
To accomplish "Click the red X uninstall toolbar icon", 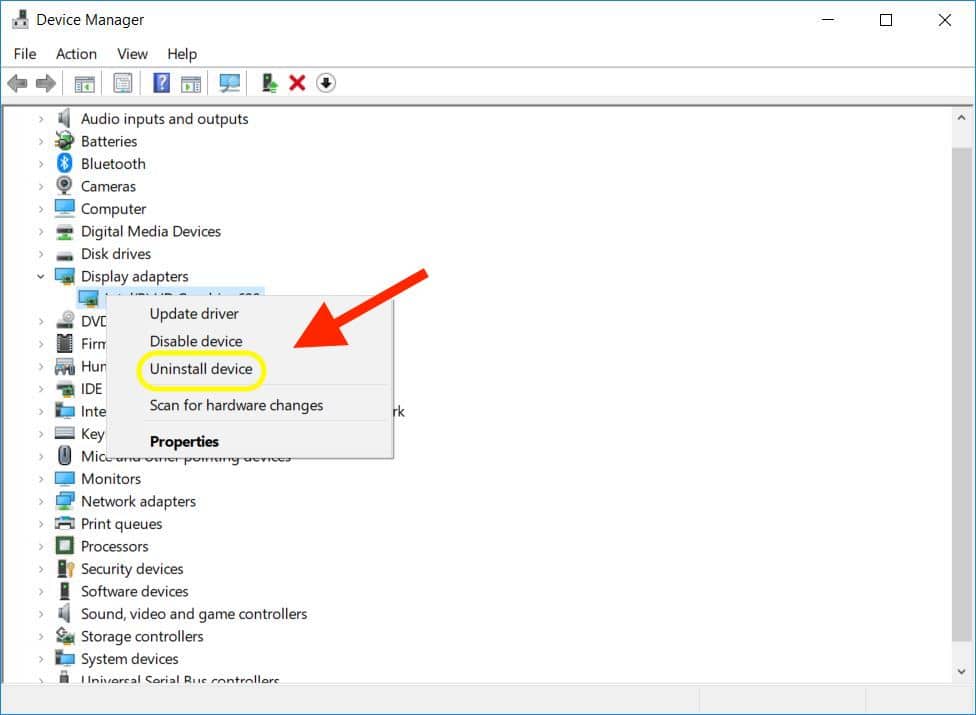I will 297,83.
